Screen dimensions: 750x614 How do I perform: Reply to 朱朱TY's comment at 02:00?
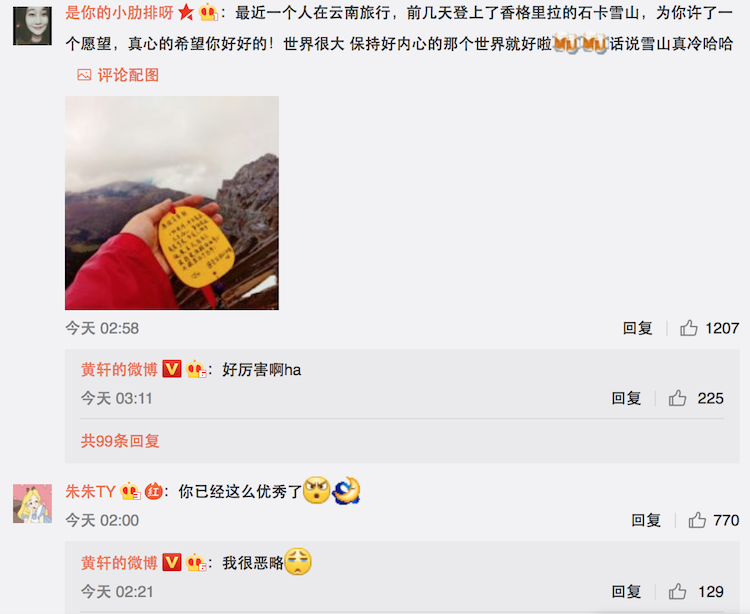[646, 520]
